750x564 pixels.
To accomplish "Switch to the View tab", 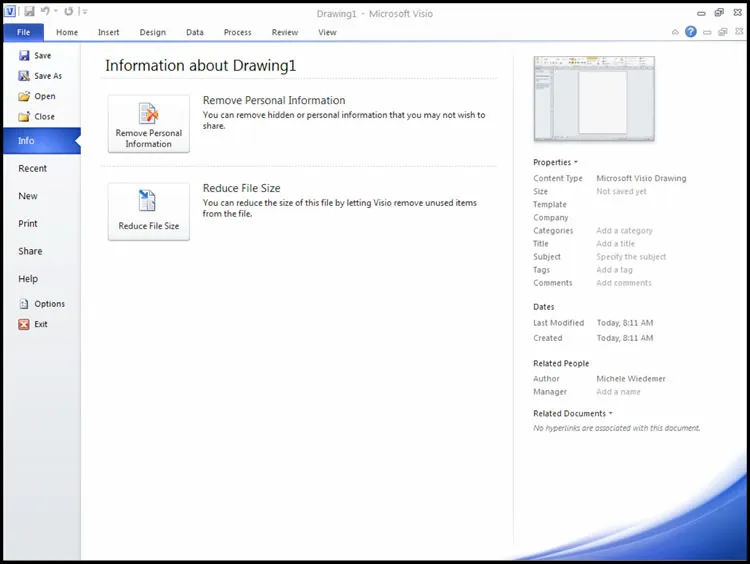I will pyautogui.click(x=328, y=32).
